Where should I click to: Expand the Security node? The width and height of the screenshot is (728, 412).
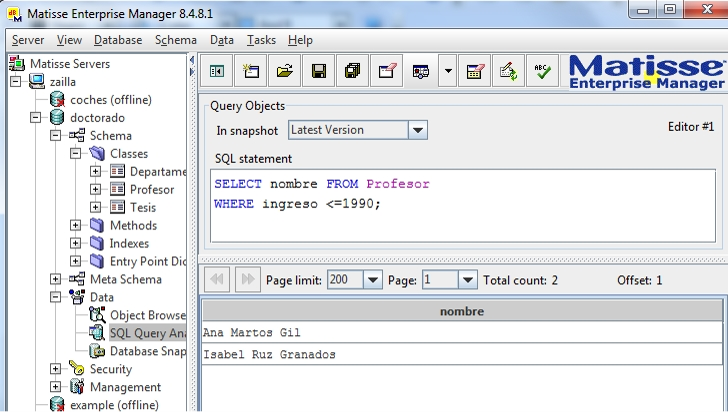(x=55, y=369)
